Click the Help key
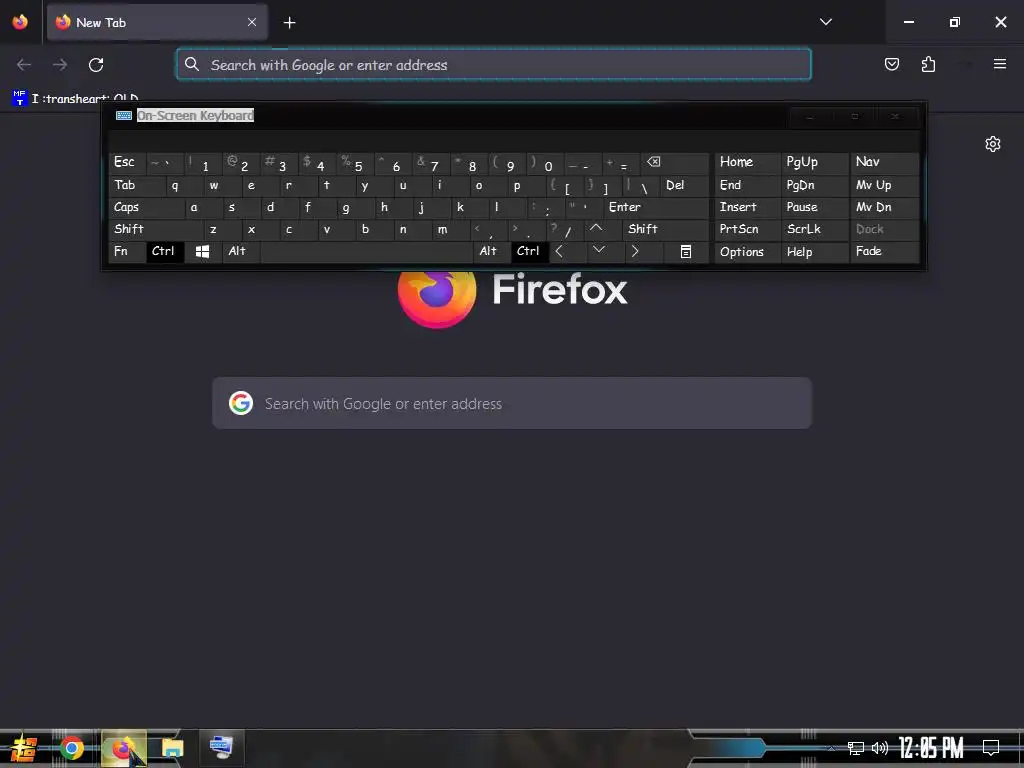This screenshot has height=768, width=1024. tap(814, 251)
